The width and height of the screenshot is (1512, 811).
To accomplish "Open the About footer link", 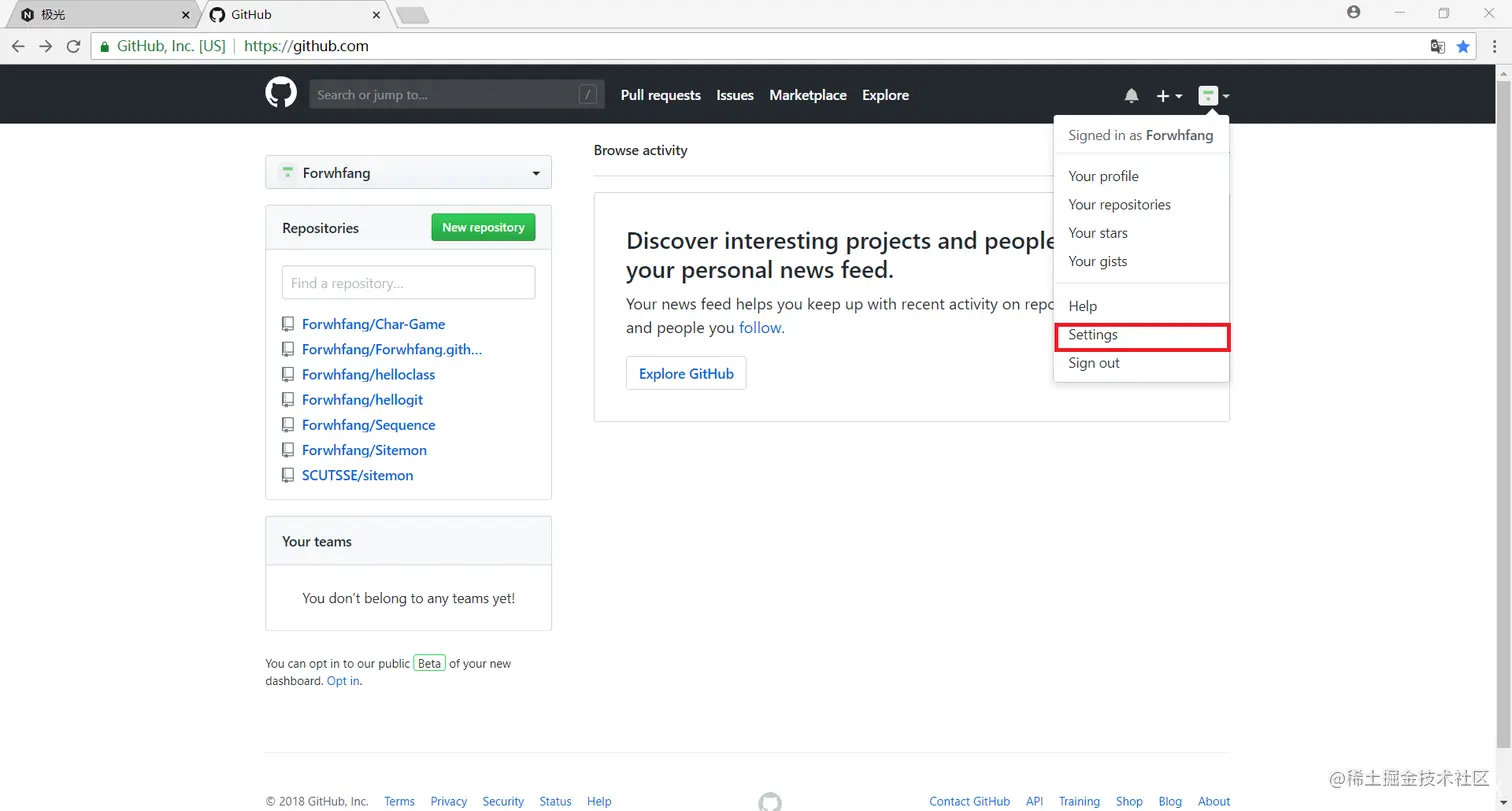I will tap(1214, 801).
